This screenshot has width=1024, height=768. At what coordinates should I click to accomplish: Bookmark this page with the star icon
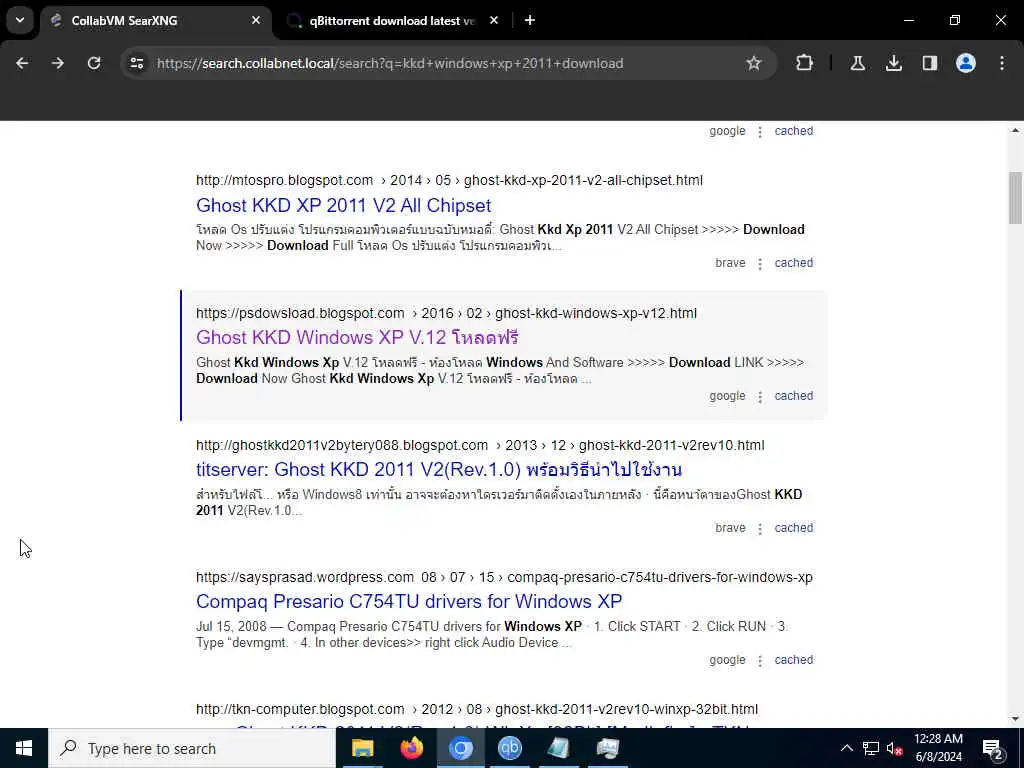pos(754,63)
